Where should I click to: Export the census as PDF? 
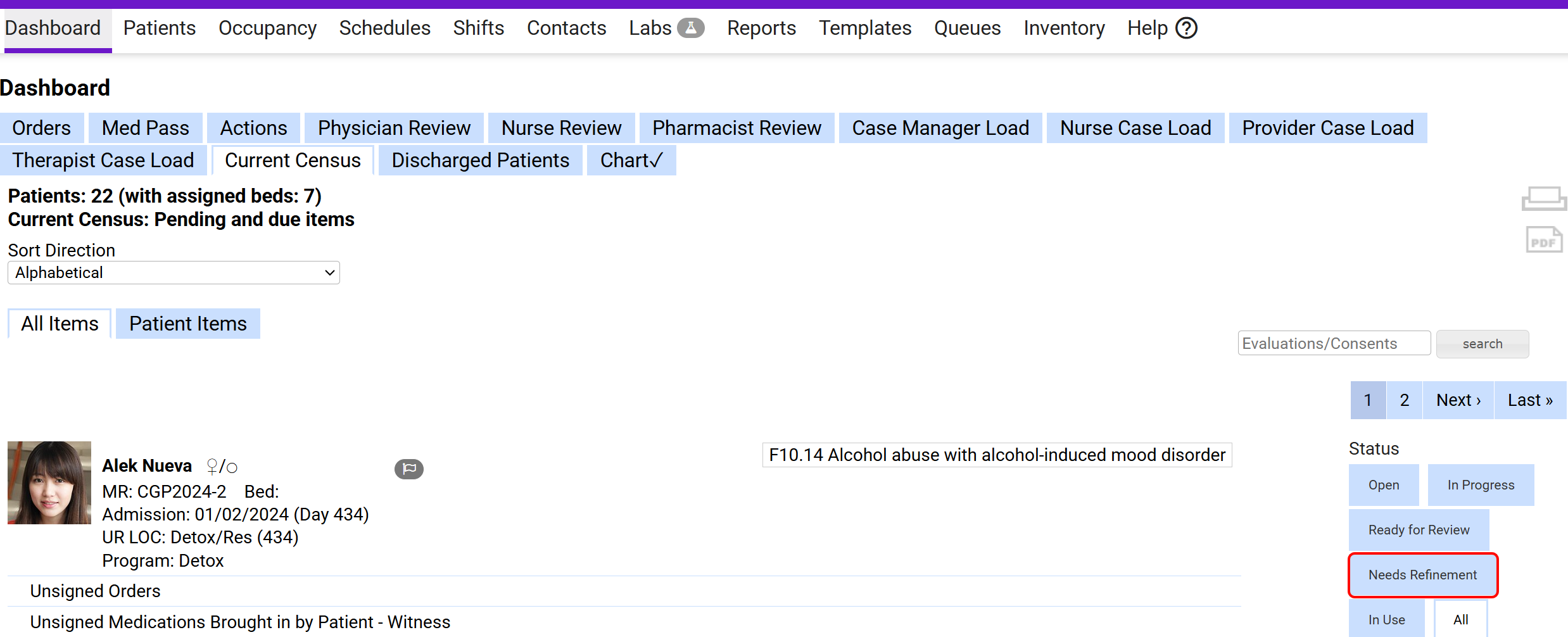click(1543, 241)
